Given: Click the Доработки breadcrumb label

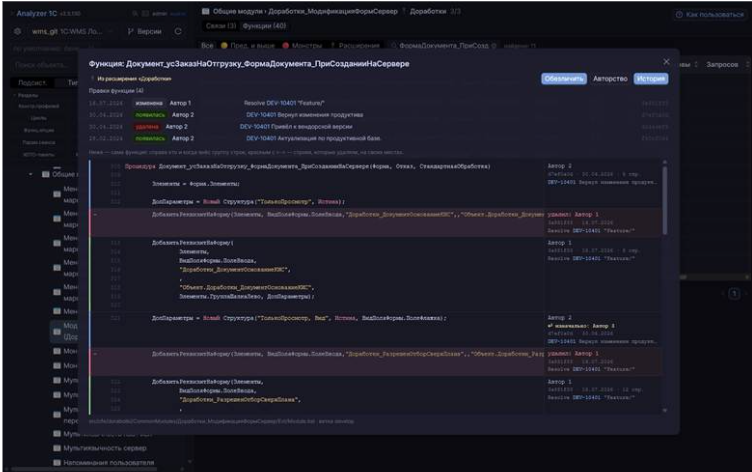Looking at the screenshot, I should [x=428, y=11].
